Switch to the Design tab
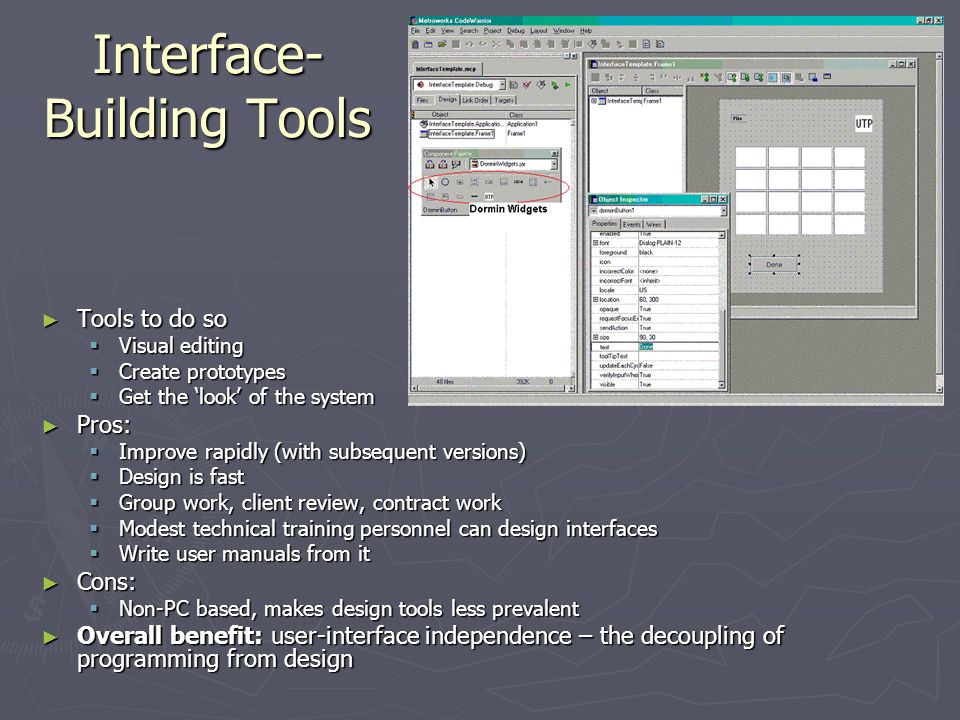This screenshot has width=960, height=720. coord(447,99)
